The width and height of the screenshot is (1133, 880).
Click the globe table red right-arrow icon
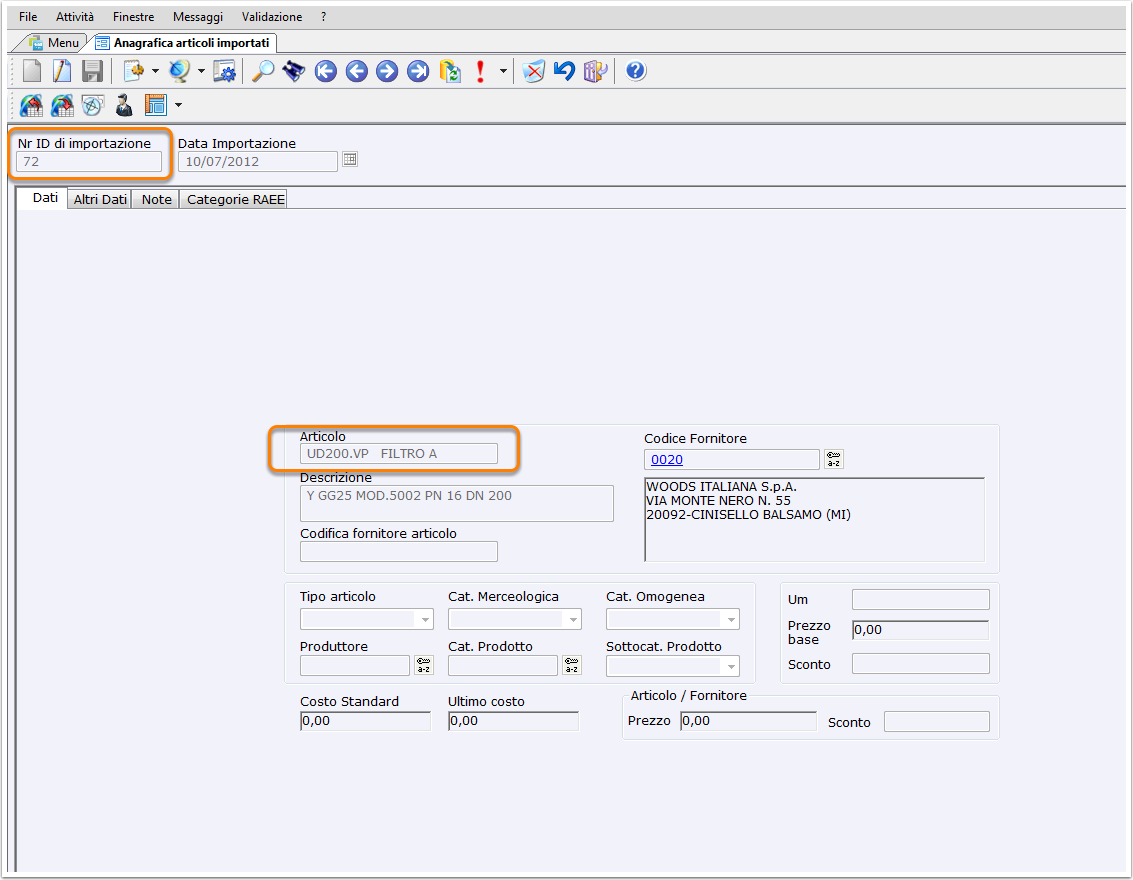click(x=62, y=105)
